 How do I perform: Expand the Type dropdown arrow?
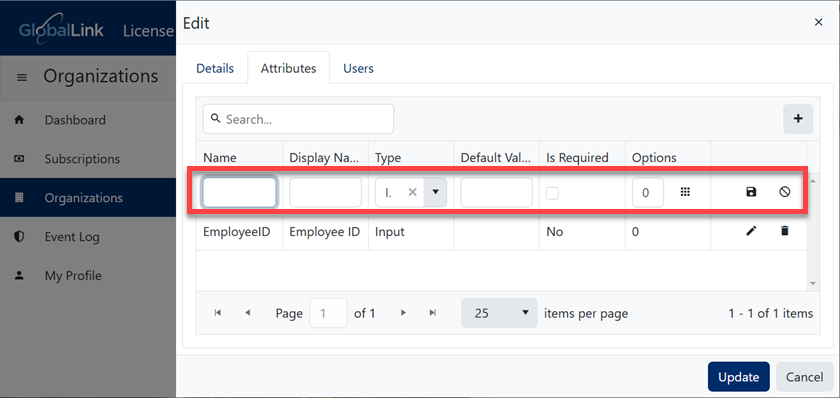click(436, 192)
